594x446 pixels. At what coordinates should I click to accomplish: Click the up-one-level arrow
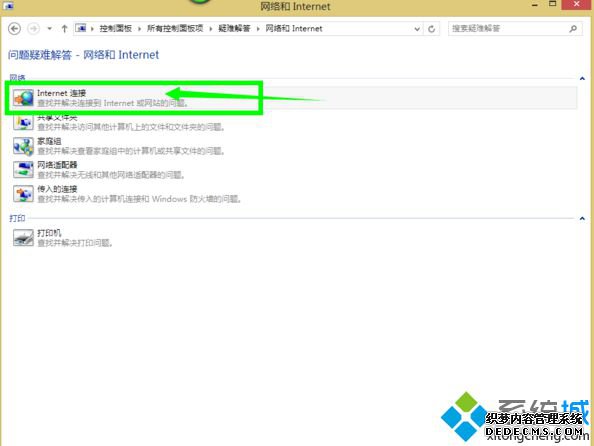point(64,29)
